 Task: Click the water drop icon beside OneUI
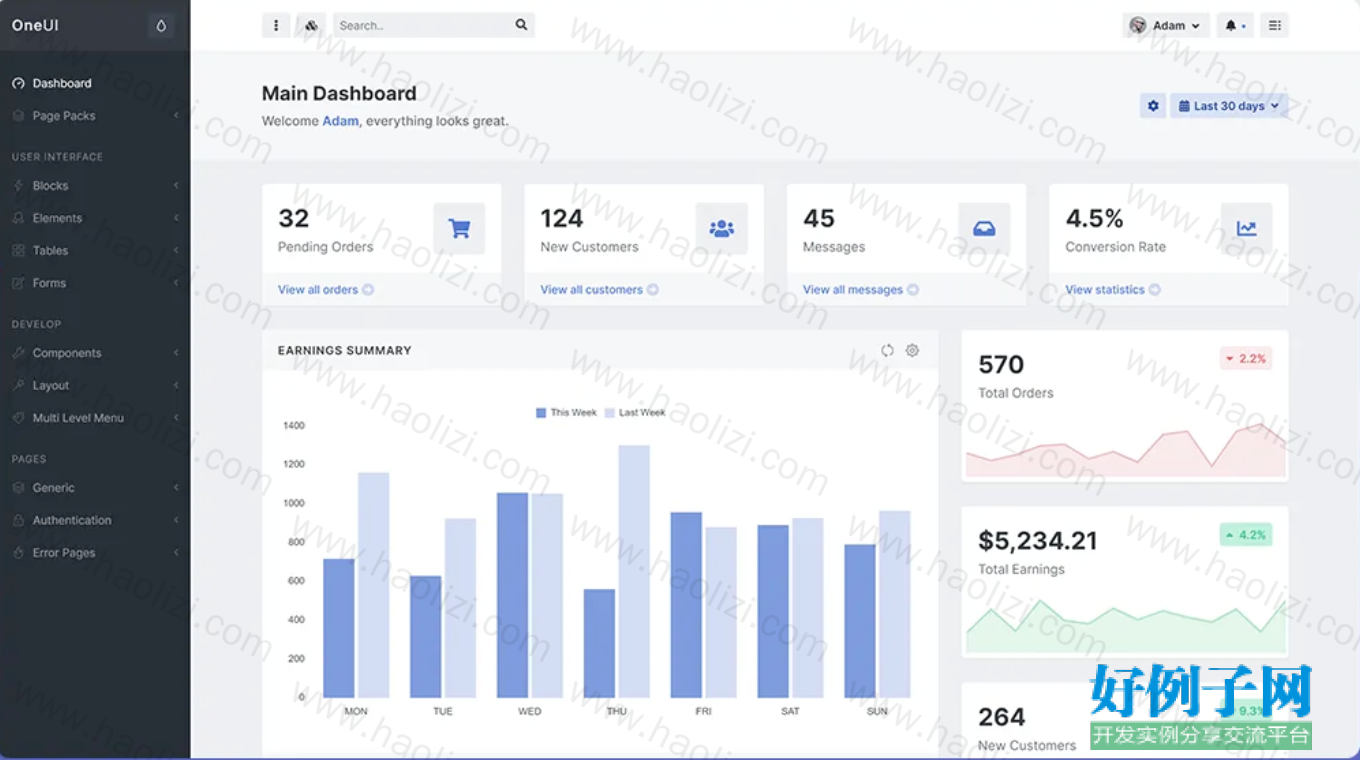click(161, 26)
